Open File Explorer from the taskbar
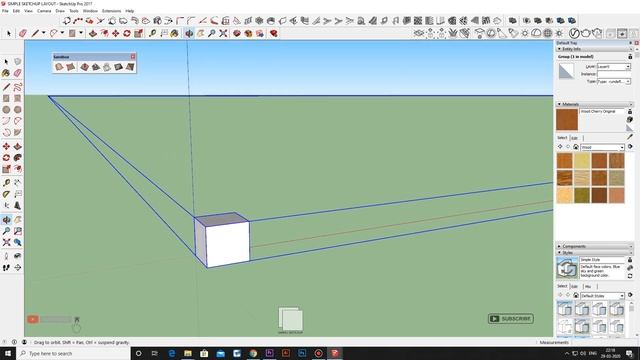This screenshot has width=640, height=360. tap(188, 353)
